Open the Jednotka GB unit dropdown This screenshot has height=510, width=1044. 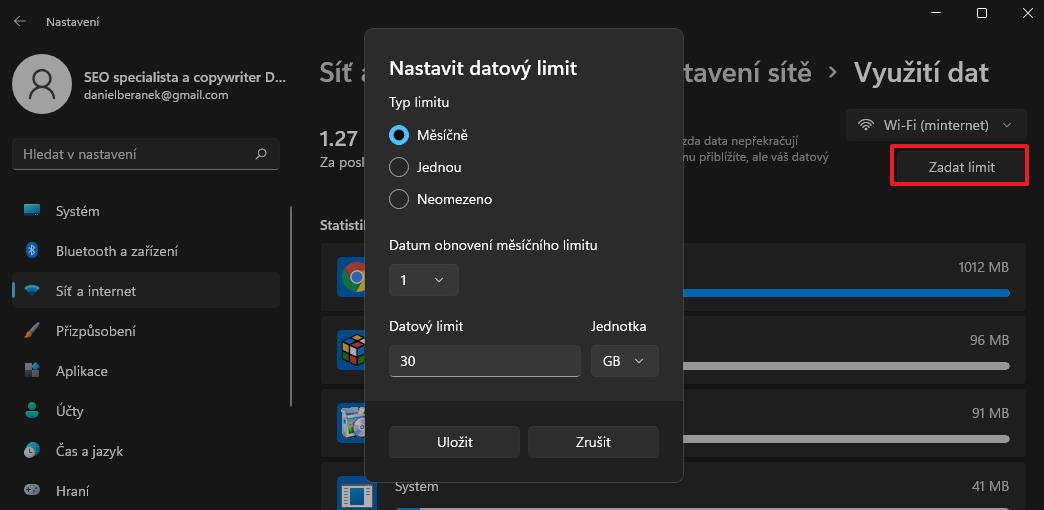(625, 361)
